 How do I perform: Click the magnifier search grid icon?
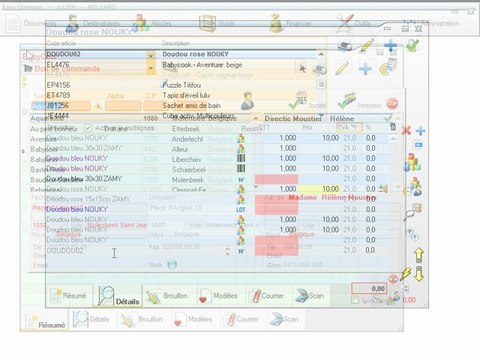tap(412, 212)
